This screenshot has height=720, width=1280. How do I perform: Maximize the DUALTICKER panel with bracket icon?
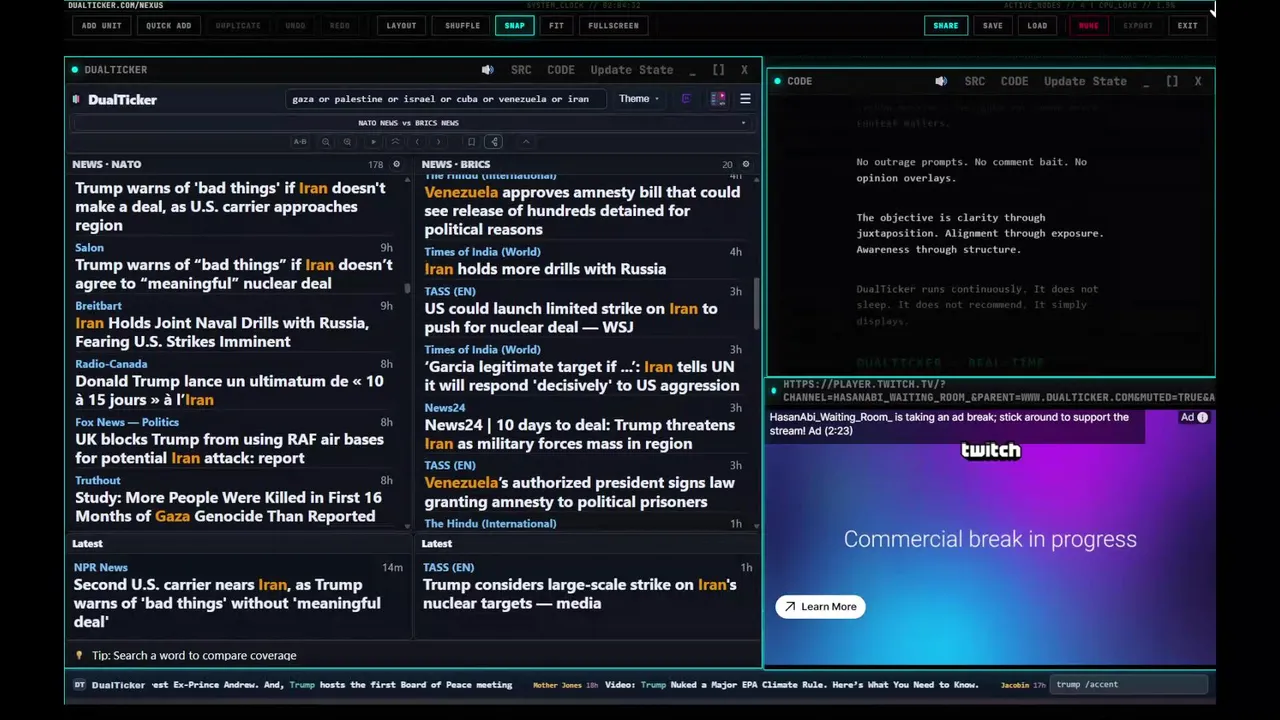718,70
